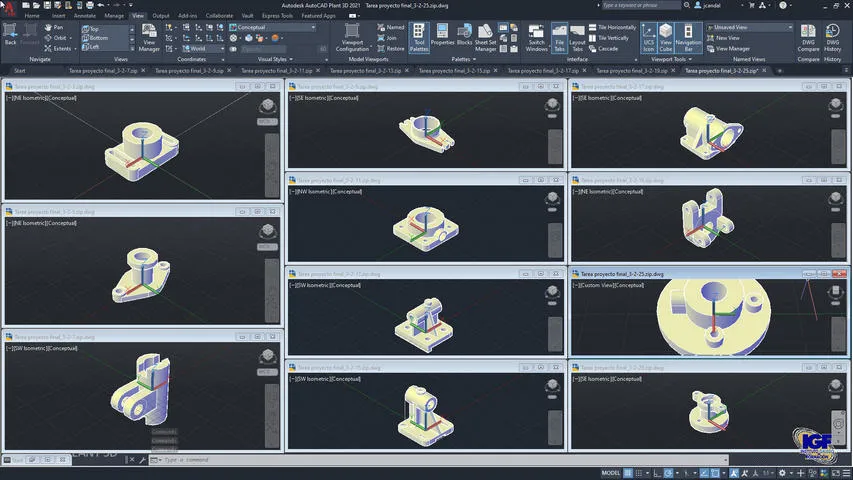The image size is (853, 480).
Task: Expand the Visual Styles panel
Action: 275,59
